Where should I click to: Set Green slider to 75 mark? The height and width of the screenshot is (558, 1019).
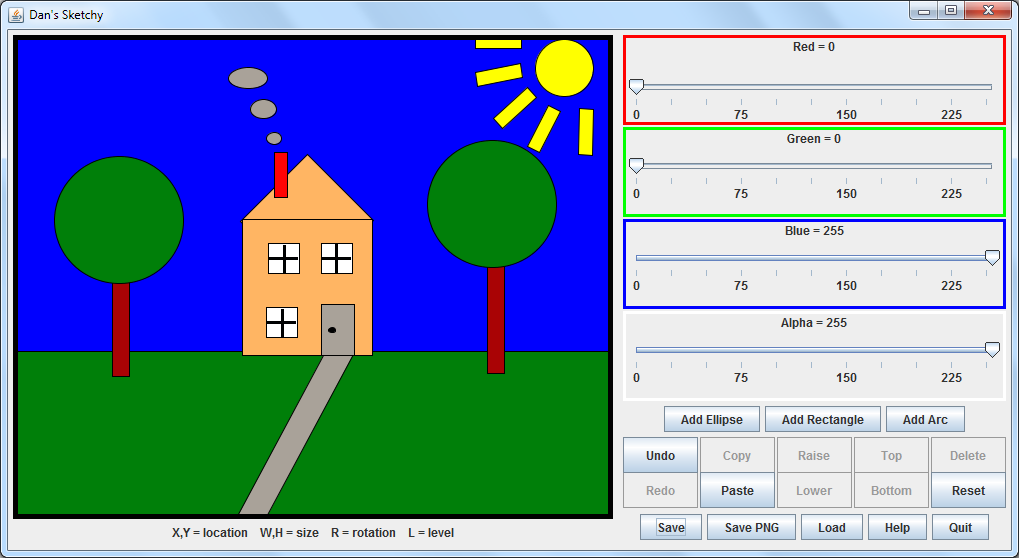(x=741, y=166)
